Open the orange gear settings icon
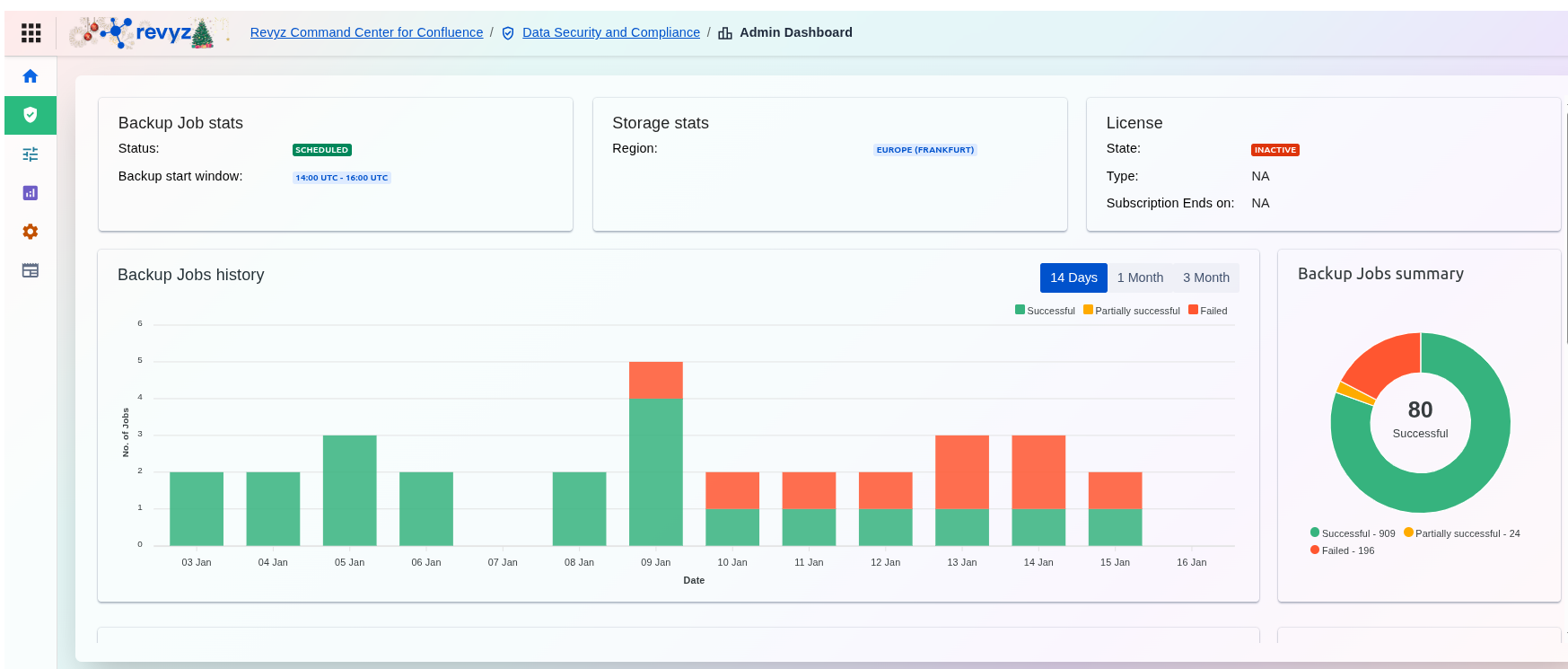1568x669 pixels. 31,232
